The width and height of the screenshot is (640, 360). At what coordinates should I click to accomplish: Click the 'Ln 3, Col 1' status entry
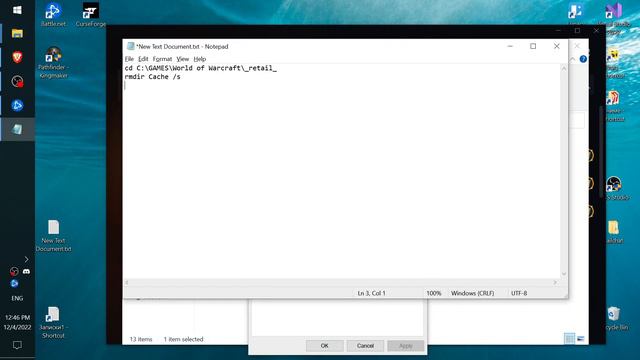click(x=371, y=293)
